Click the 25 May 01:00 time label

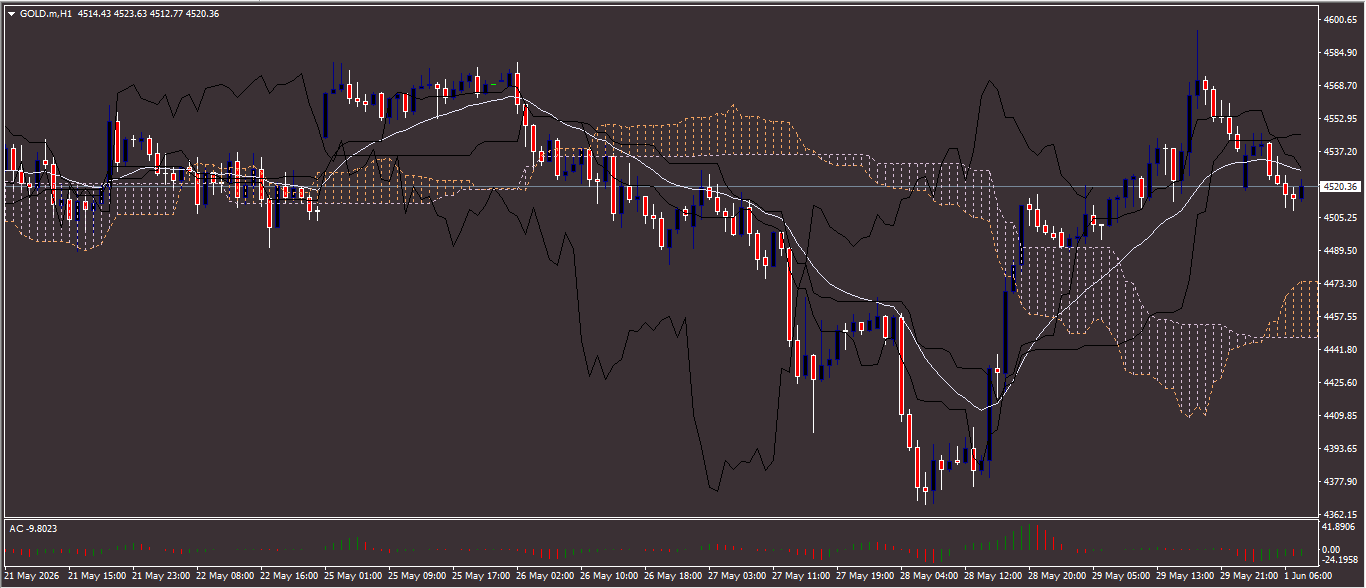pos(353,577)
